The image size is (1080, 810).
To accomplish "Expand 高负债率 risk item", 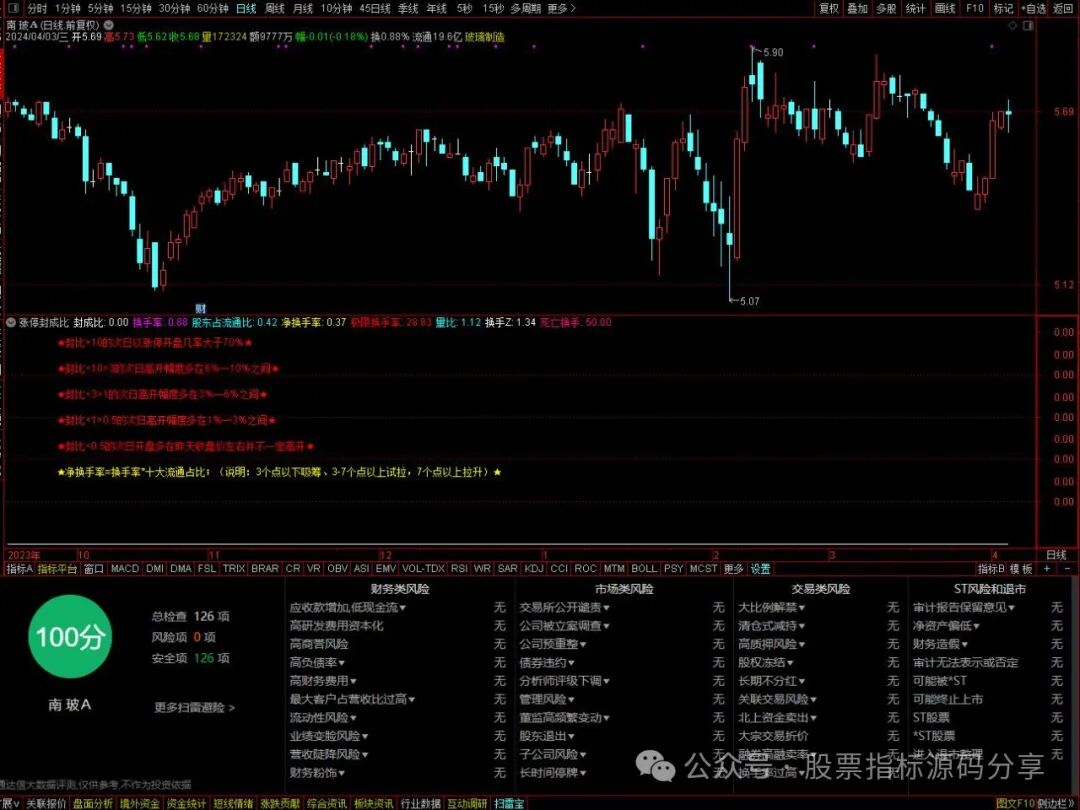I will (x=318, y=663).
